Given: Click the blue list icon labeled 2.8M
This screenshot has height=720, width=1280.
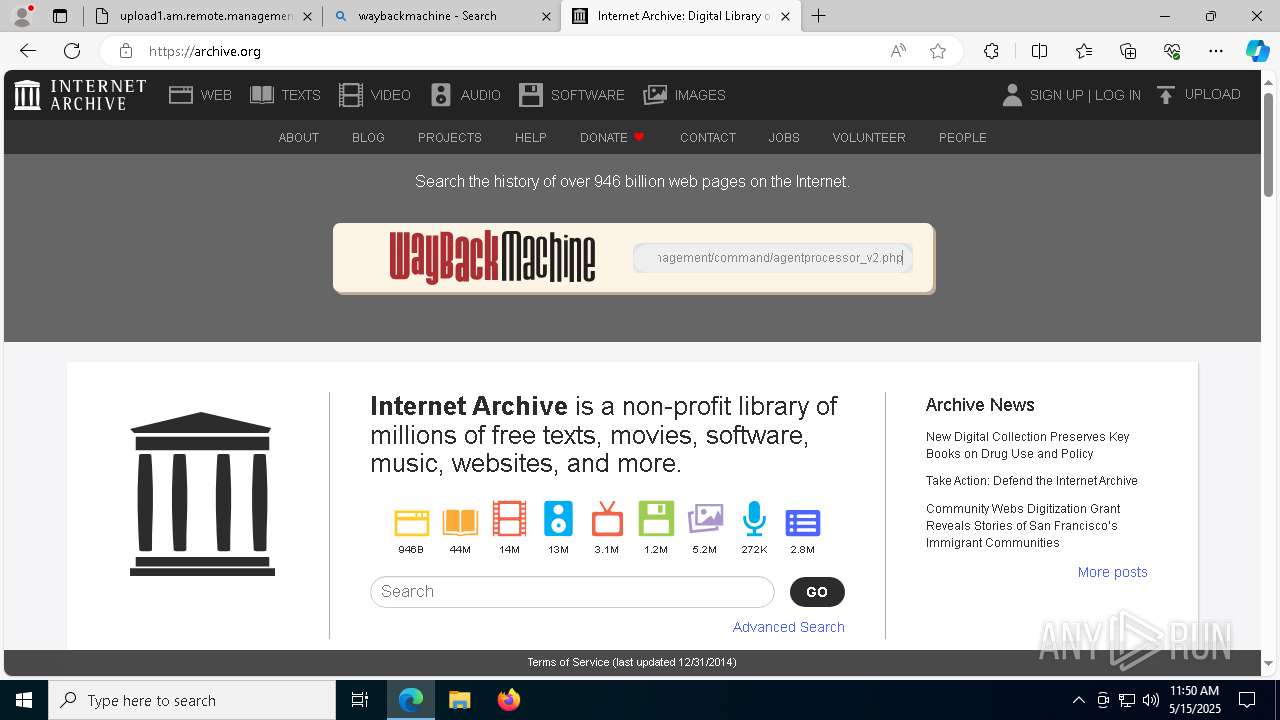Looking at the screenshot, I should coord(803,522).
